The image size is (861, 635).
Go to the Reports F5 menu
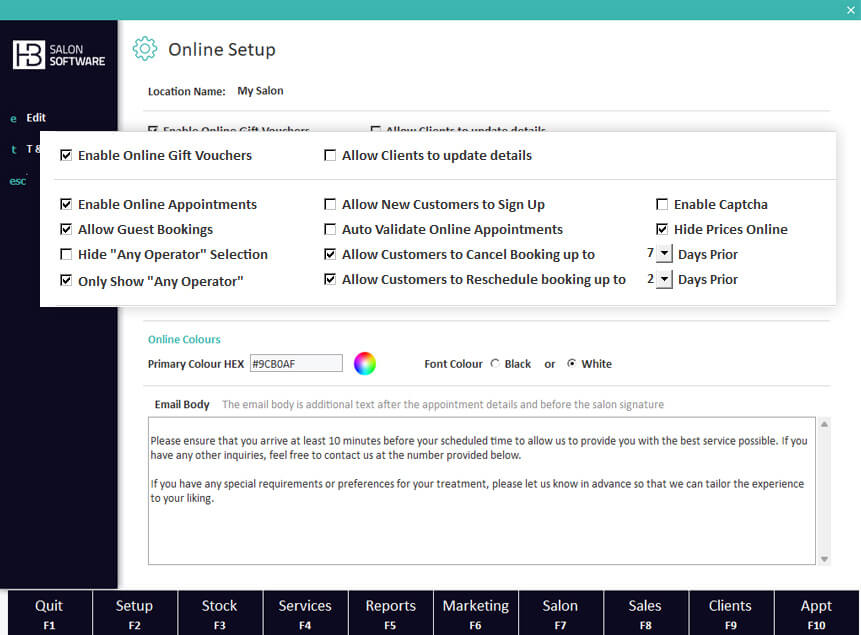390,612
